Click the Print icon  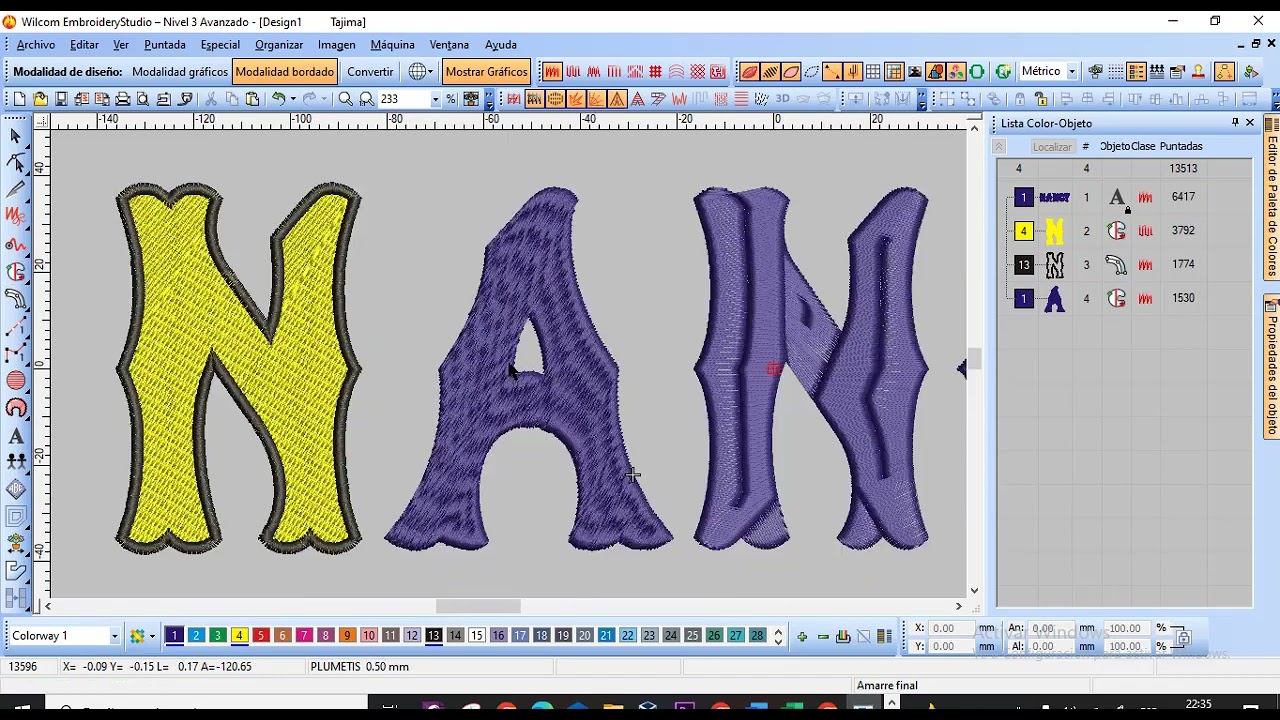(x=122, y=99)
